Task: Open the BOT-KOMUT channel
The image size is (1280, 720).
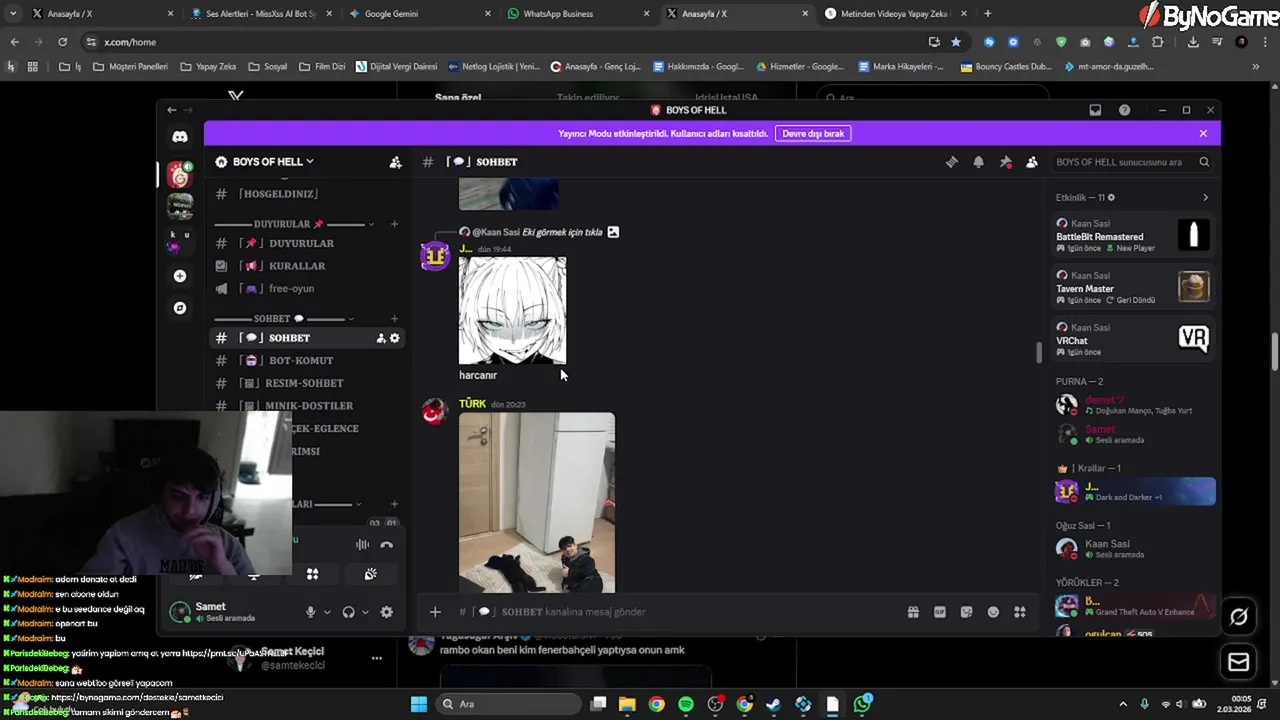Action: pyautogui.click(x=308, y=361)
